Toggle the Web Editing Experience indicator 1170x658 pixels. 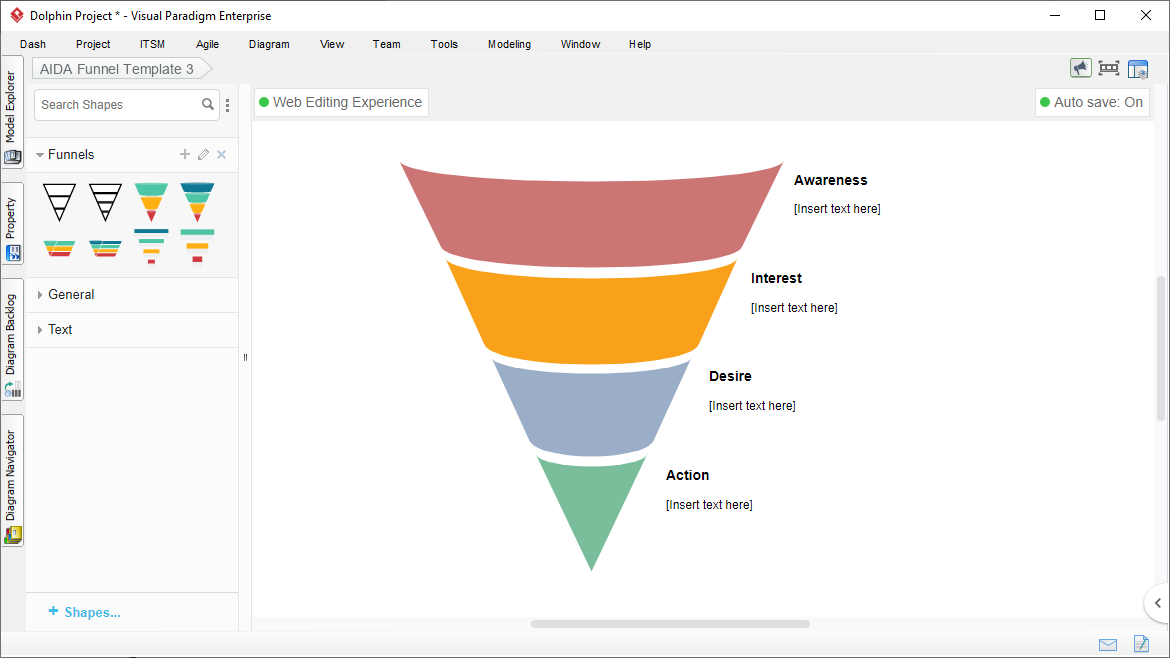341,102
